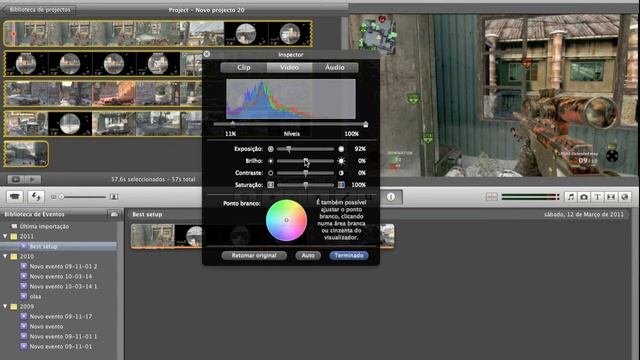The width and height of the screenshot is (640, 360).
Task: Select Novo evento 10-03-14 1
Action: tap(63, 286)
